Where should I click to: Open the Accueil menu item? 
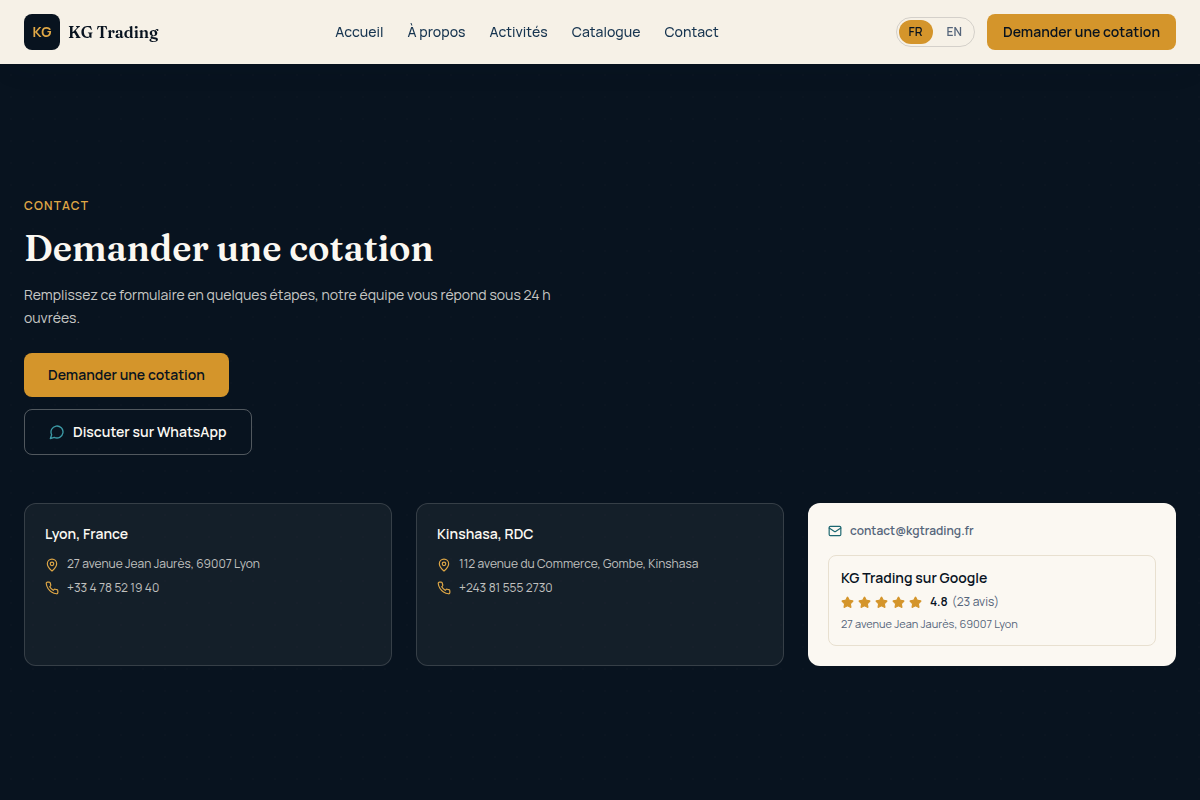359,32
